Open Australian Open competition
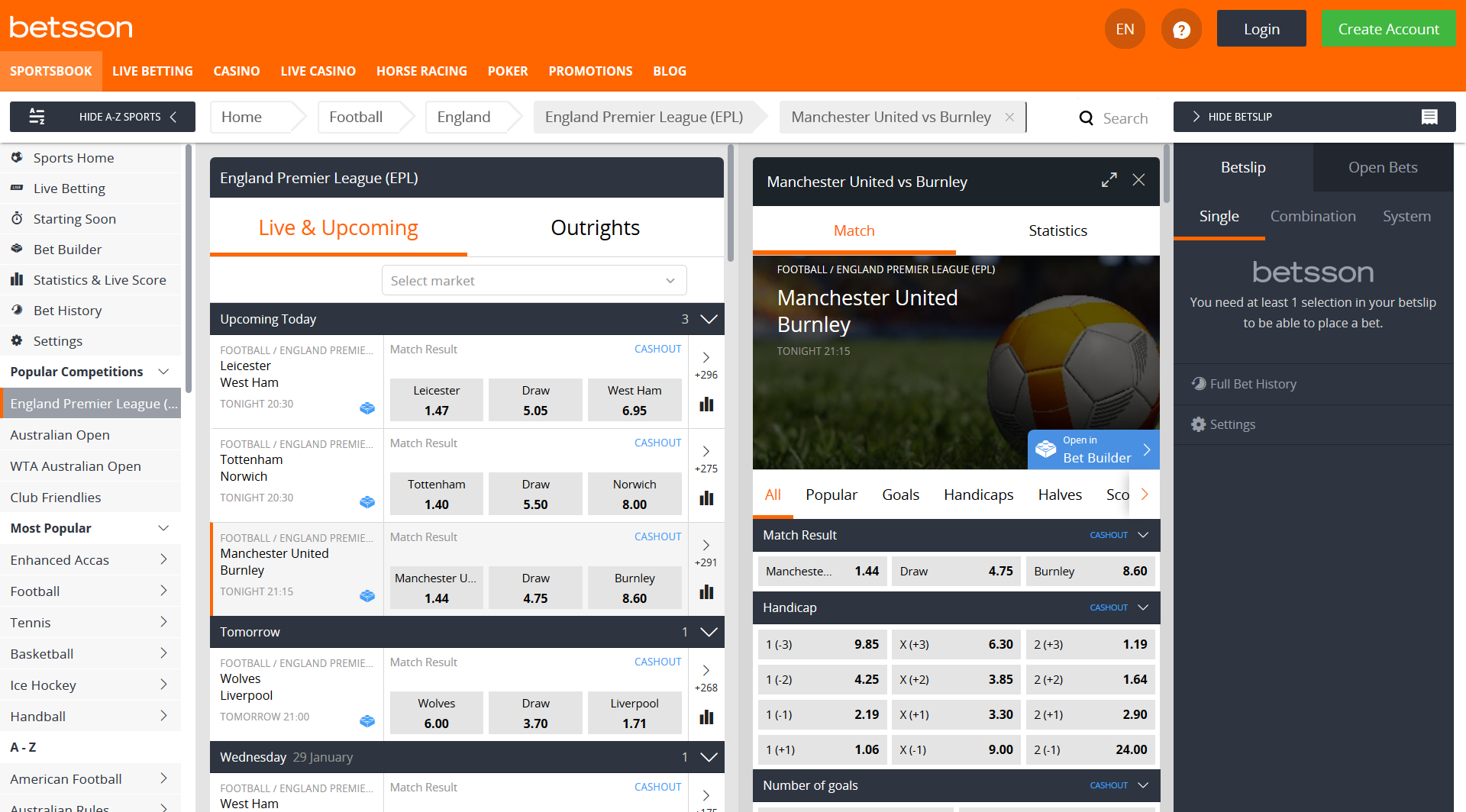This screenshot has width=1466, height=812. (91, 435)
